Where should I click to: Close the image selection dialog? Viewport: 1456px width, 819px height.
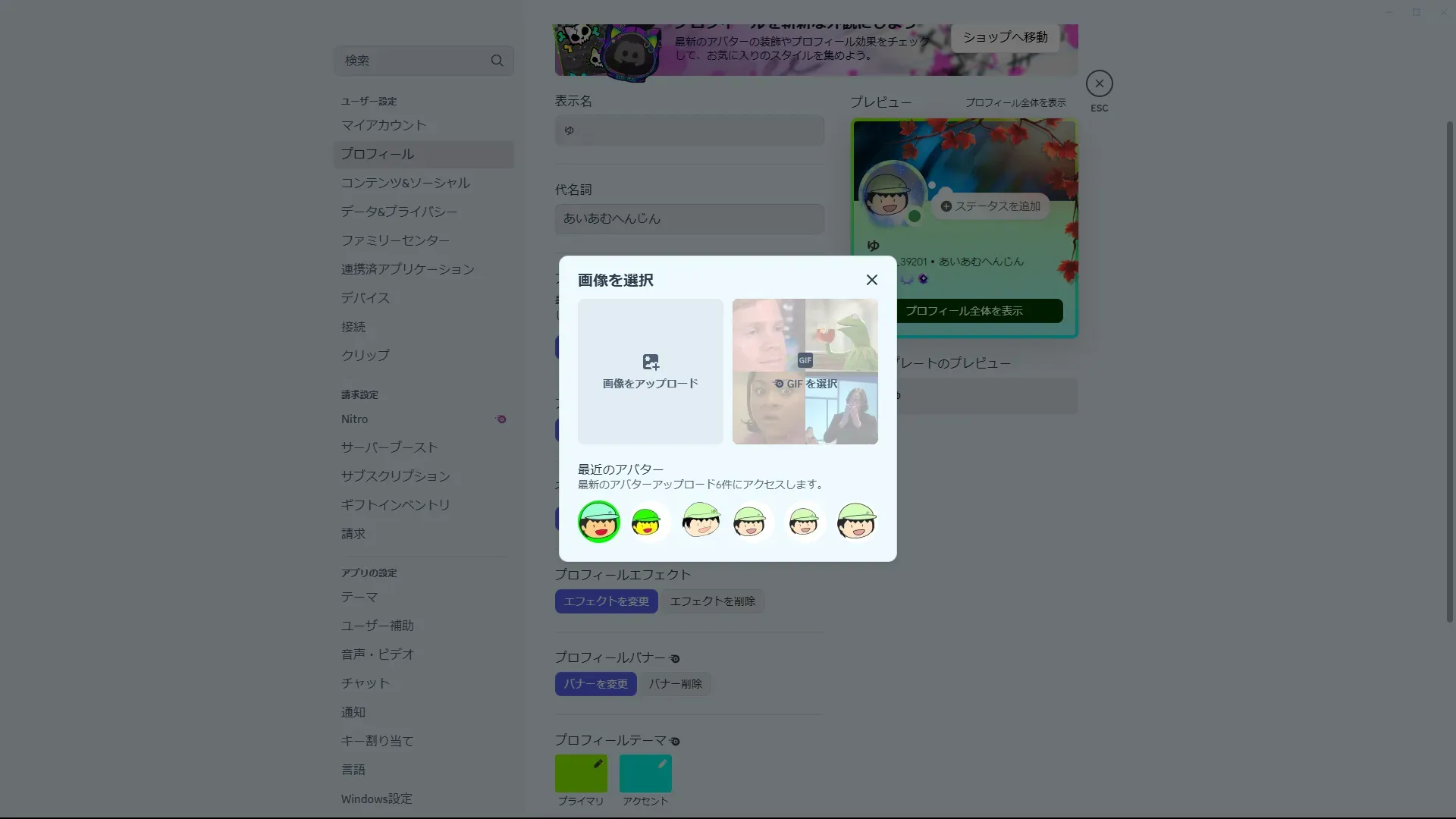point(871,280)
